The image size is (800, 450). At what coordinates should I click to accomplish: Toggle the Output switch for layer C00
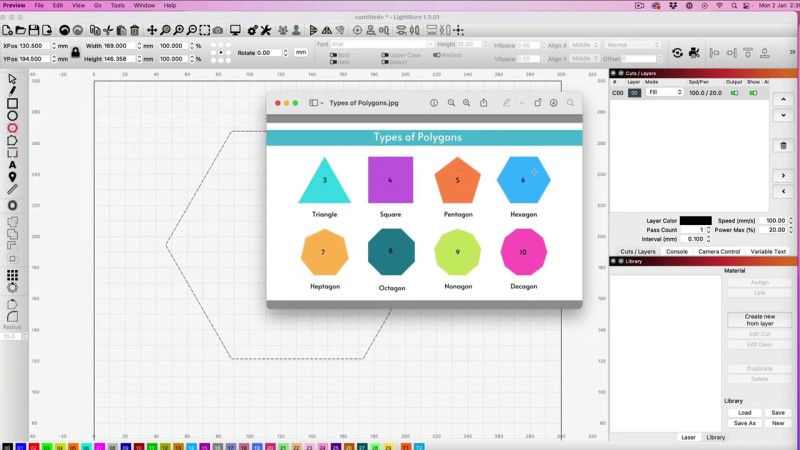(x=734, y=92)
